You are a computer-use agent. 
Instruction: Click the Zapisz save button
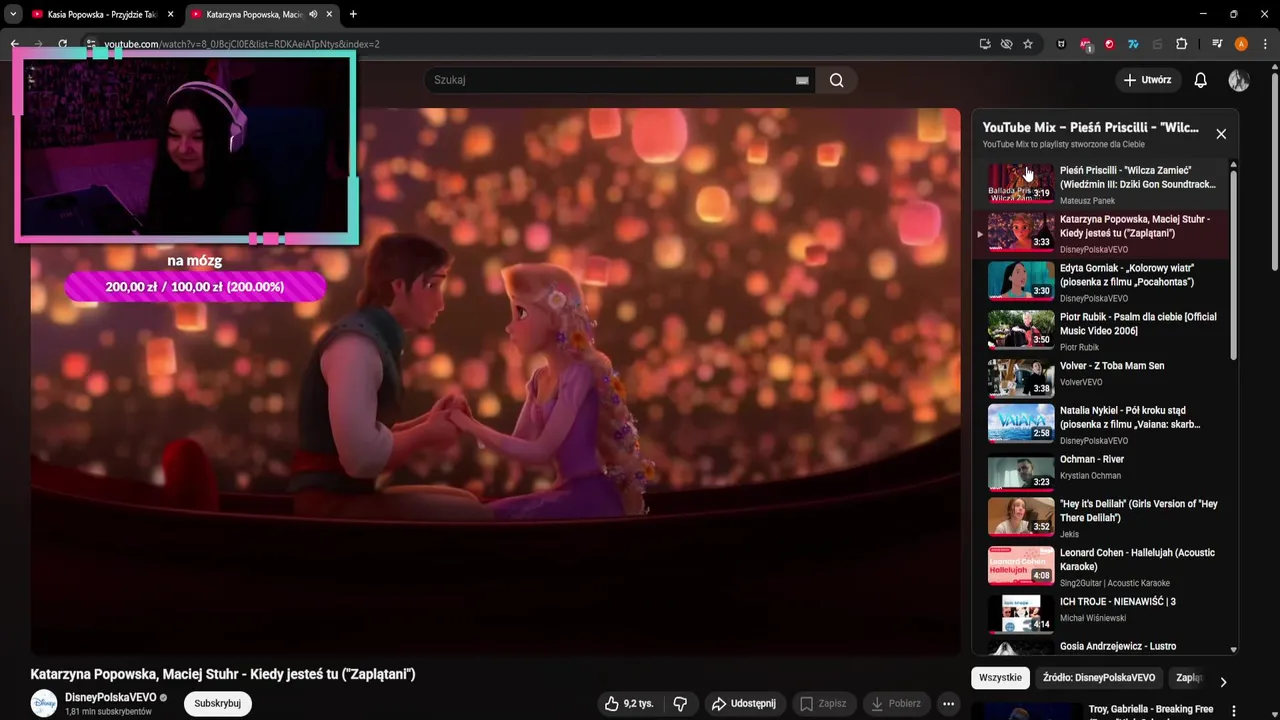click(823, 704)
